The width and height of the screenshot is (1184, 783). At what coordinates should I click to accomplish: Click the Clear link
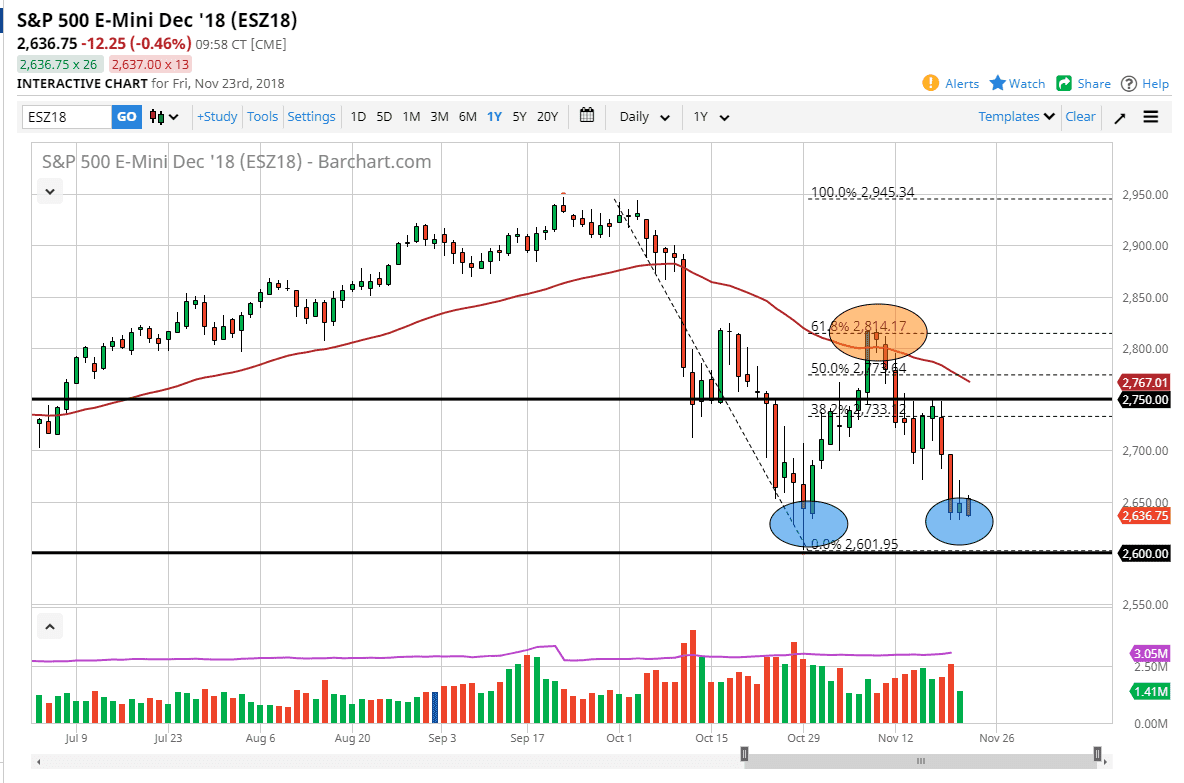coord(1080,116)
